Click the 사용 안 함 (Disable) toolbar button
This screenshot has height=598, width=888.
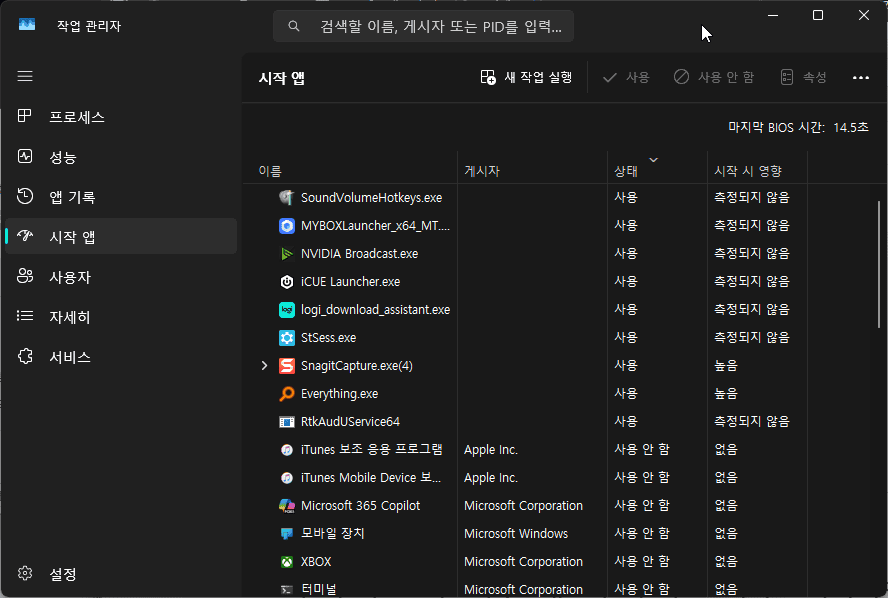714,77
